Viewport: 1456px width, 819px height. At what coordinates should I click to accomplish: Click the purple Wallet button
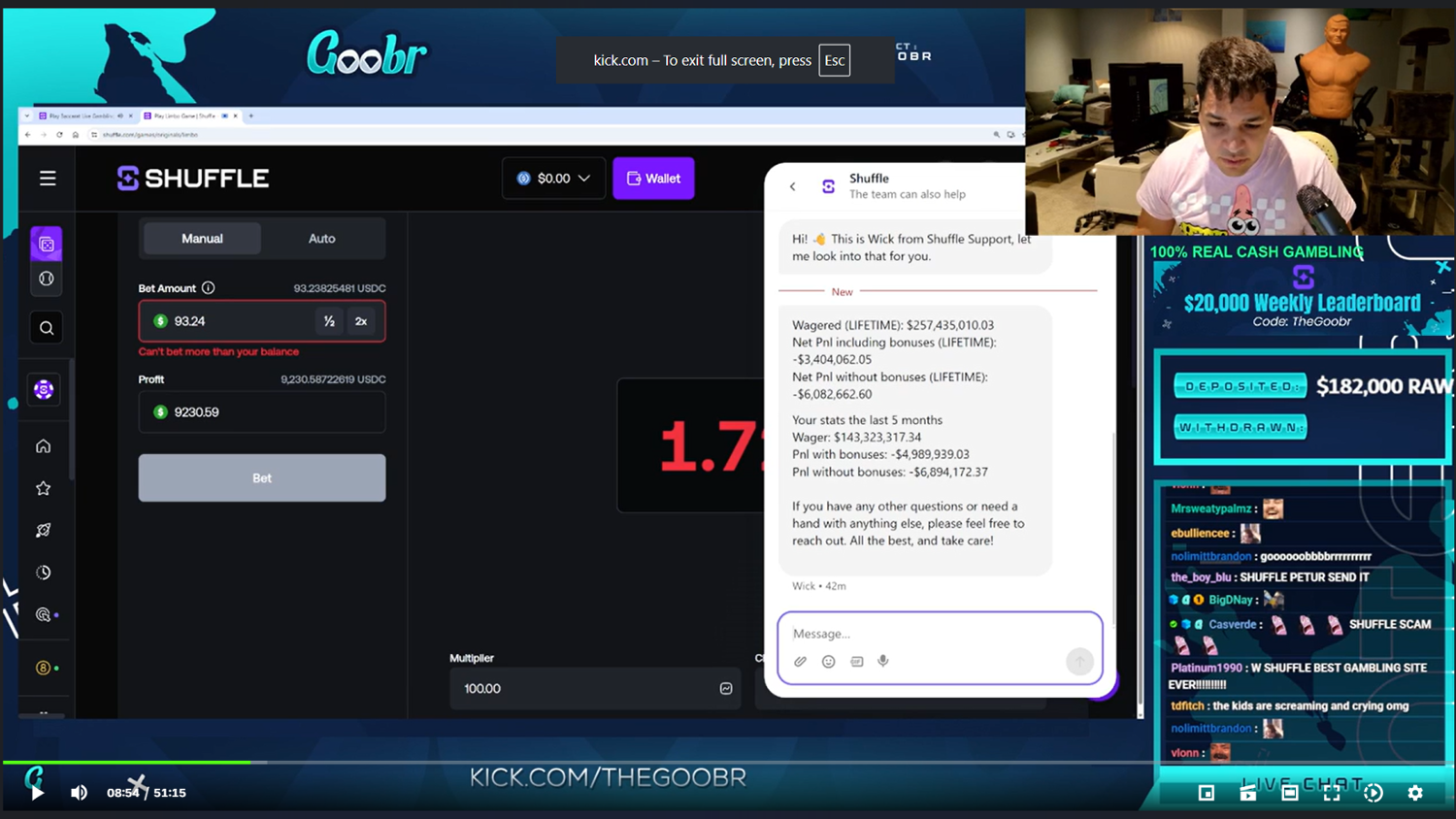(653, 179)
